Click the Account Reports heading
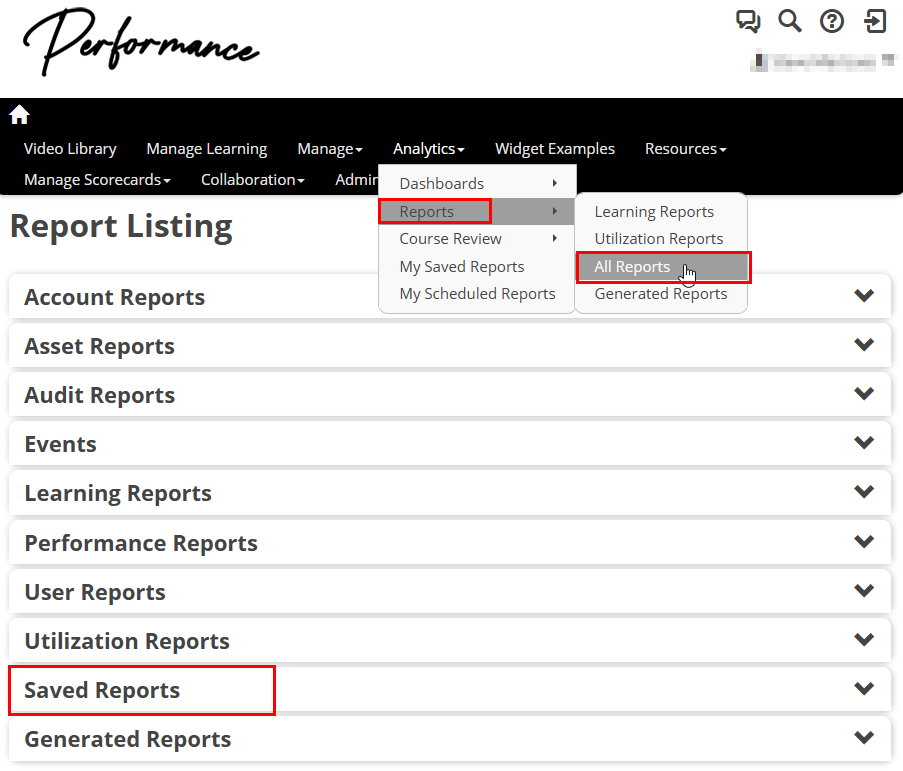The width and height of the screenshot is (903, 771). tap(115, 297)
